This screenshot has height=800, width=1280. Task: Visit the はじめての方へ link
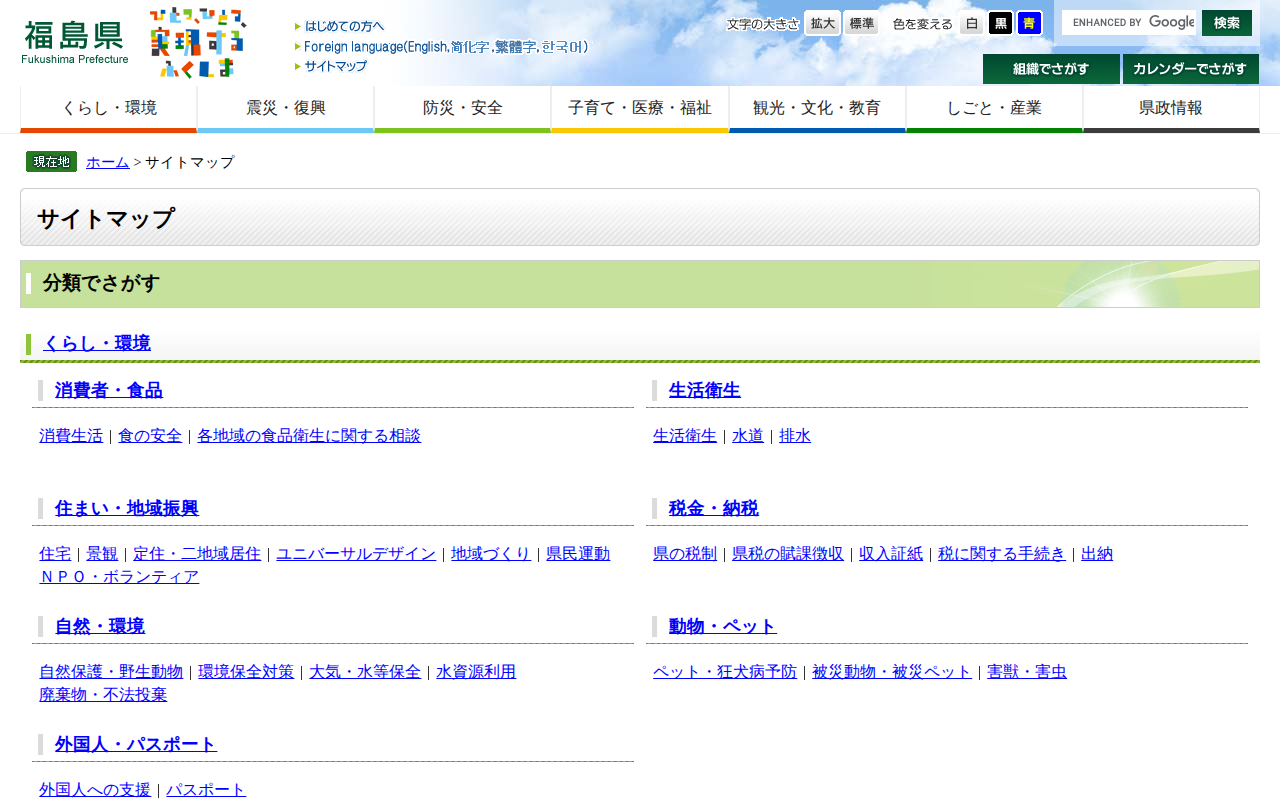point(347,25)
